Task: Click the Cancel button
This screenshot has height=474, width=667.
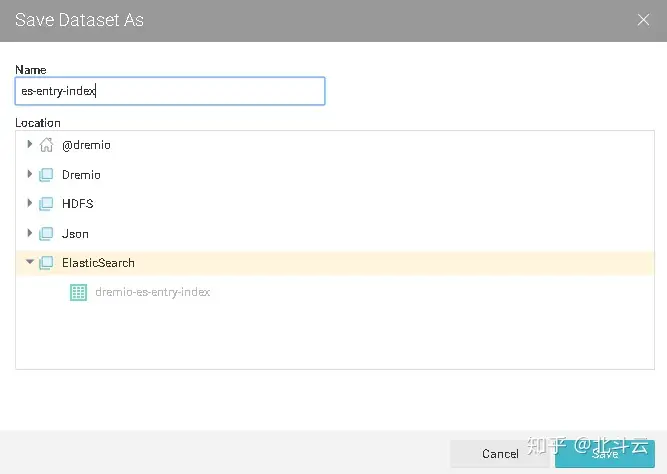Action: tap(500, 454)
